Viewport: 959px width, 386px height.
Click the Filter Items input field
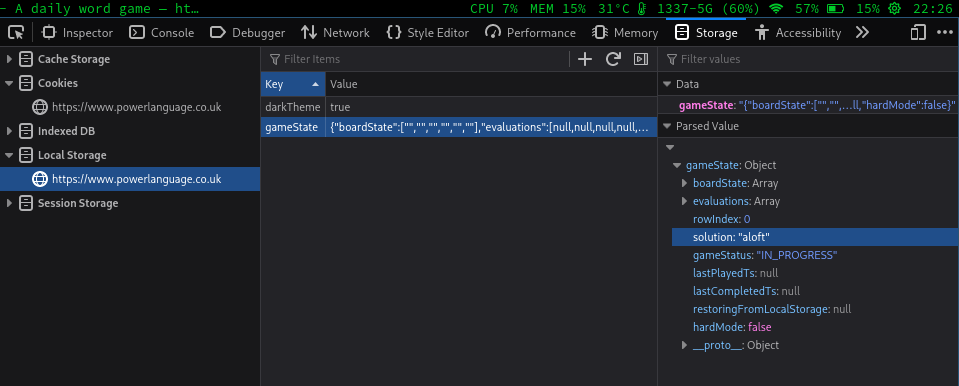pos(416,59)
